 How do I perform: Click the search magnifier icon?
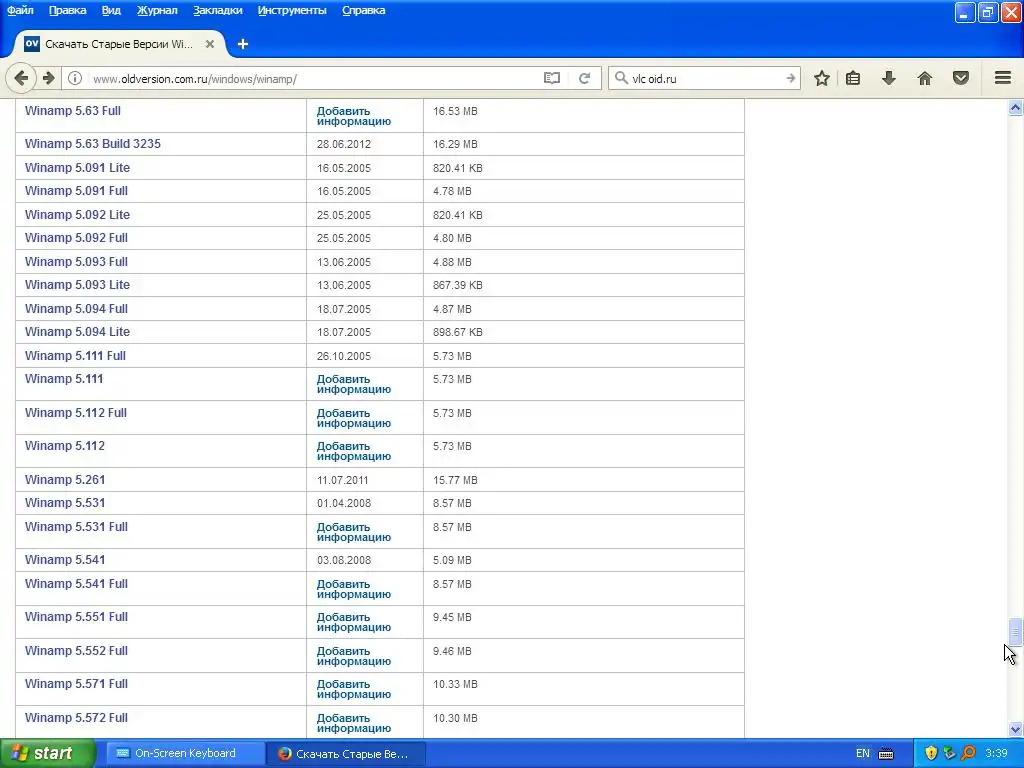(621, 78)
